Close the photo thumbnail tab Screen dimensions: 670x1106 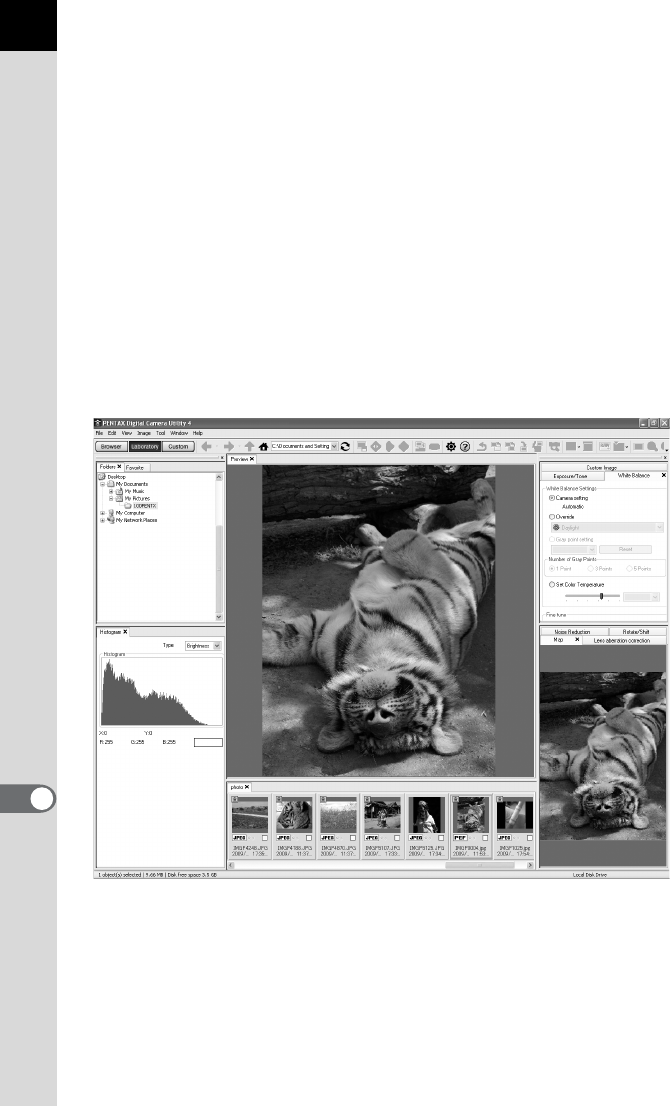tap(247, 787)
